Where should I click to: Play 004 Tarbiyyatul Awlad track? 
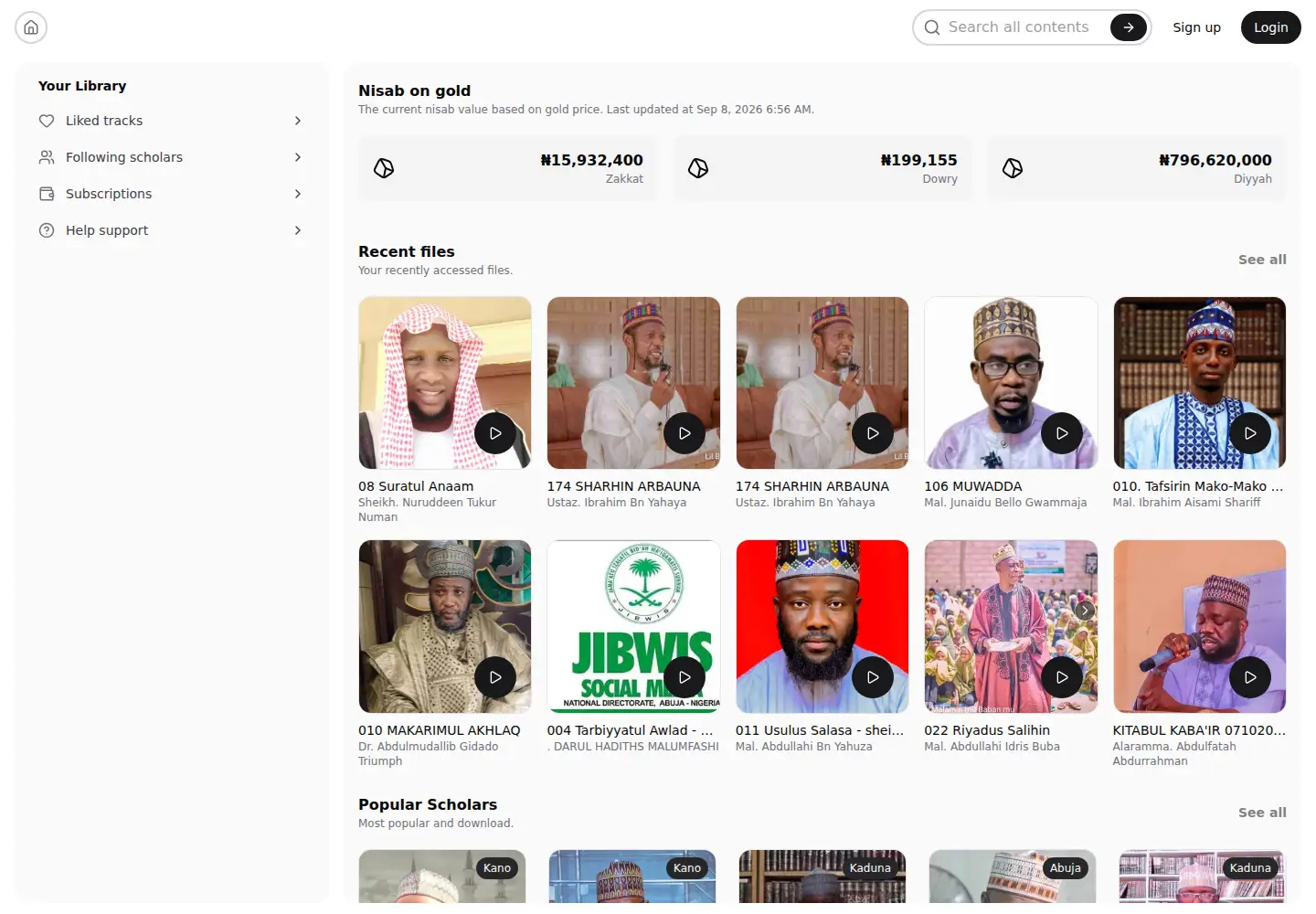pyautogui.click(x=685, y=677)
